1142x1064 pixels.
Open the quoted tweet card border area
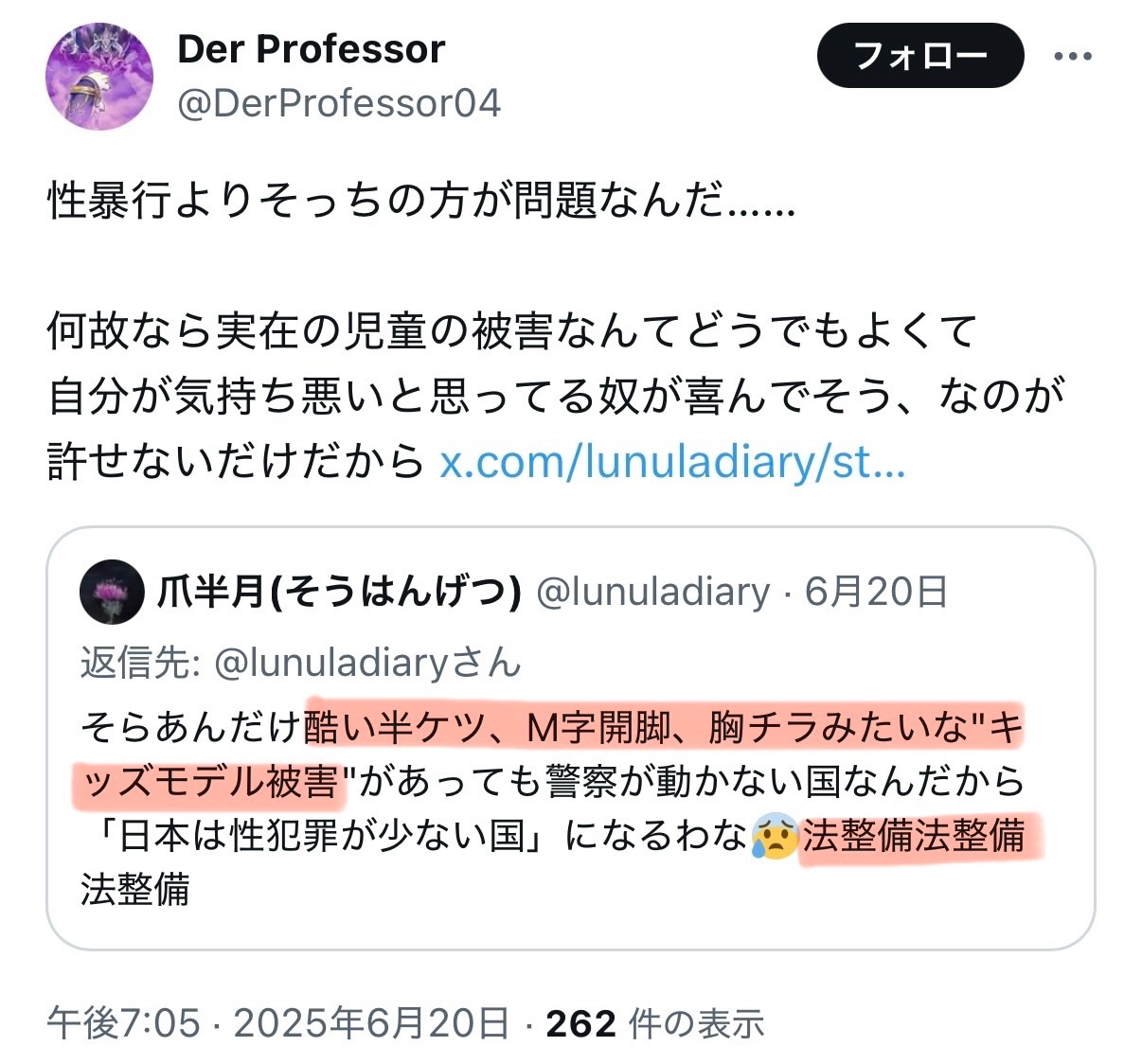coord(571,738)
